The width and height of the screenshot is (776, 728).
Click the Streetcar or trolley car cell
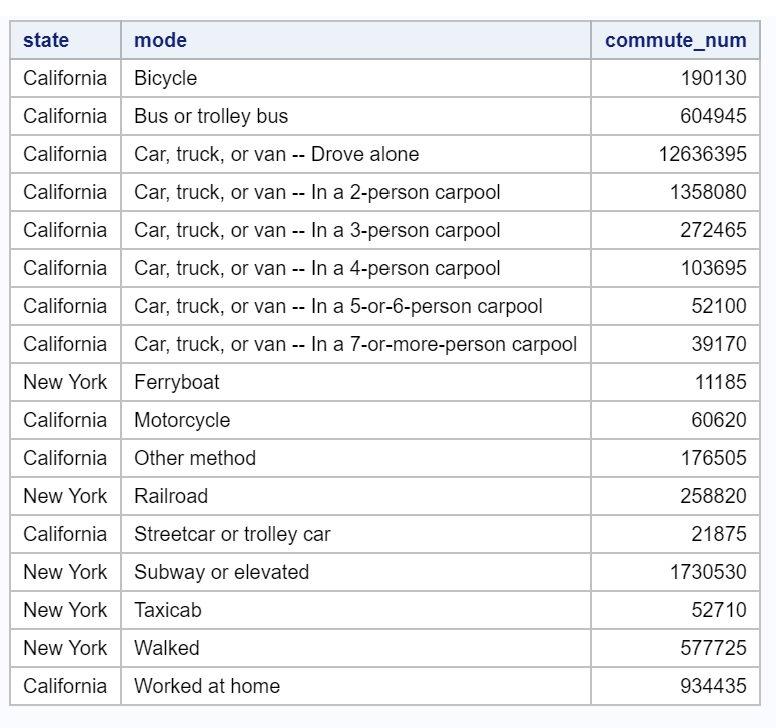(x=232, y=534)
